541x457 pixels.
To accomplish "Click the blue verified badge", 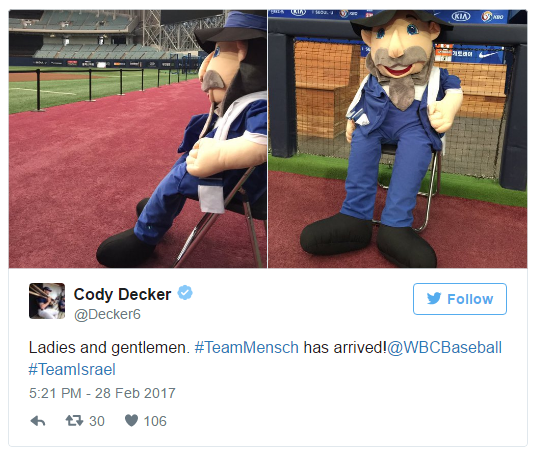I will point(185,293).
